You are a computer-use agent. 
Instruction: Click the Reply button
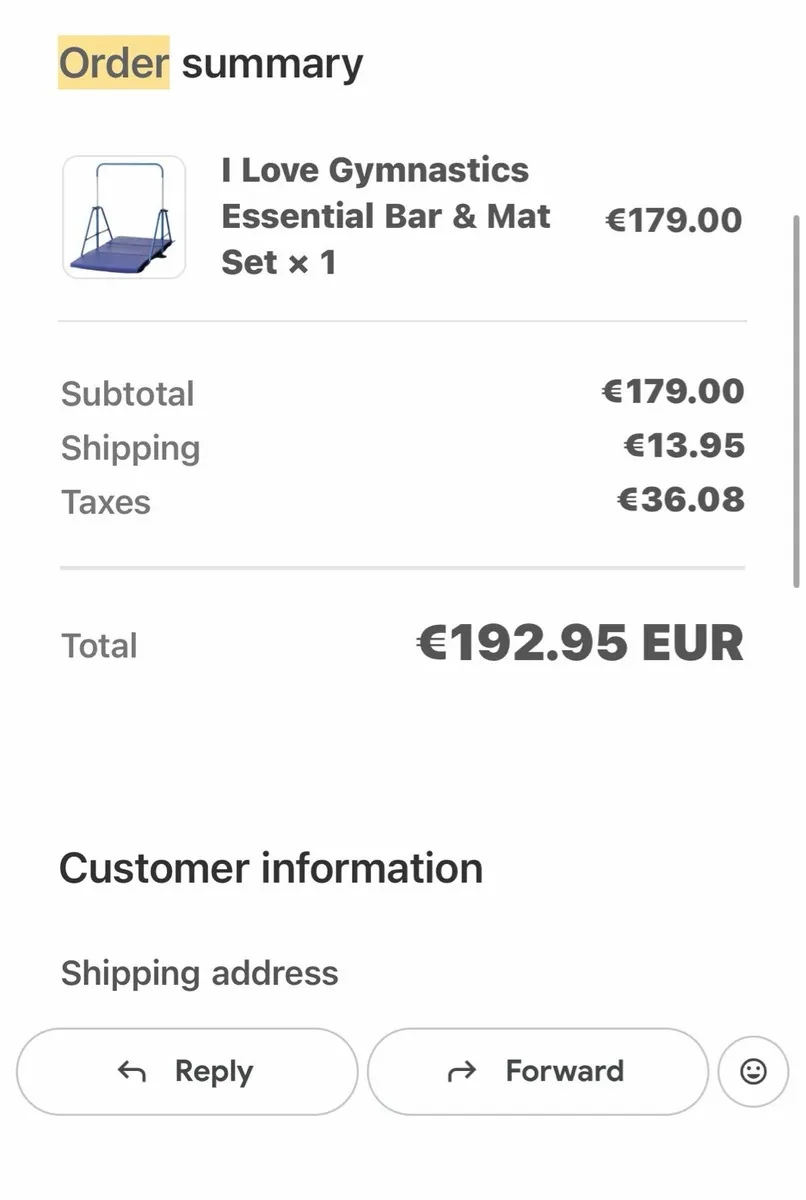point(187,1071)
